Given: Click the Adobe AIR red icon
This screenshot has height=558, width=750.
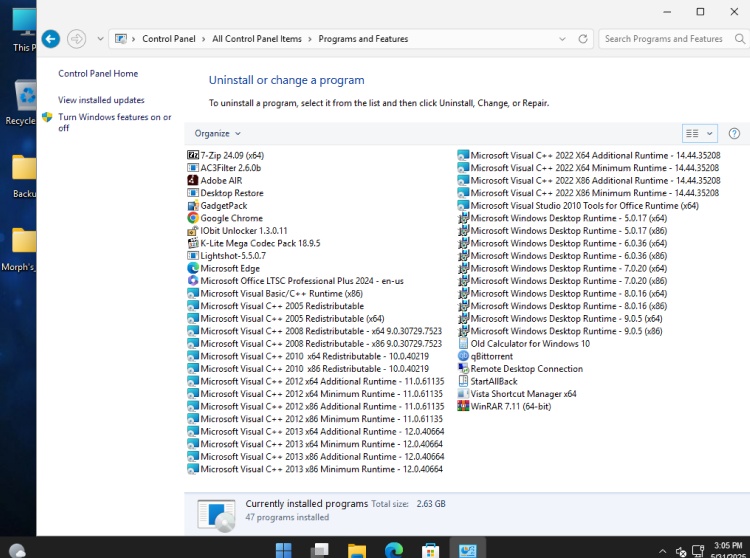Looking at the screenshot, I should [193, 180].
